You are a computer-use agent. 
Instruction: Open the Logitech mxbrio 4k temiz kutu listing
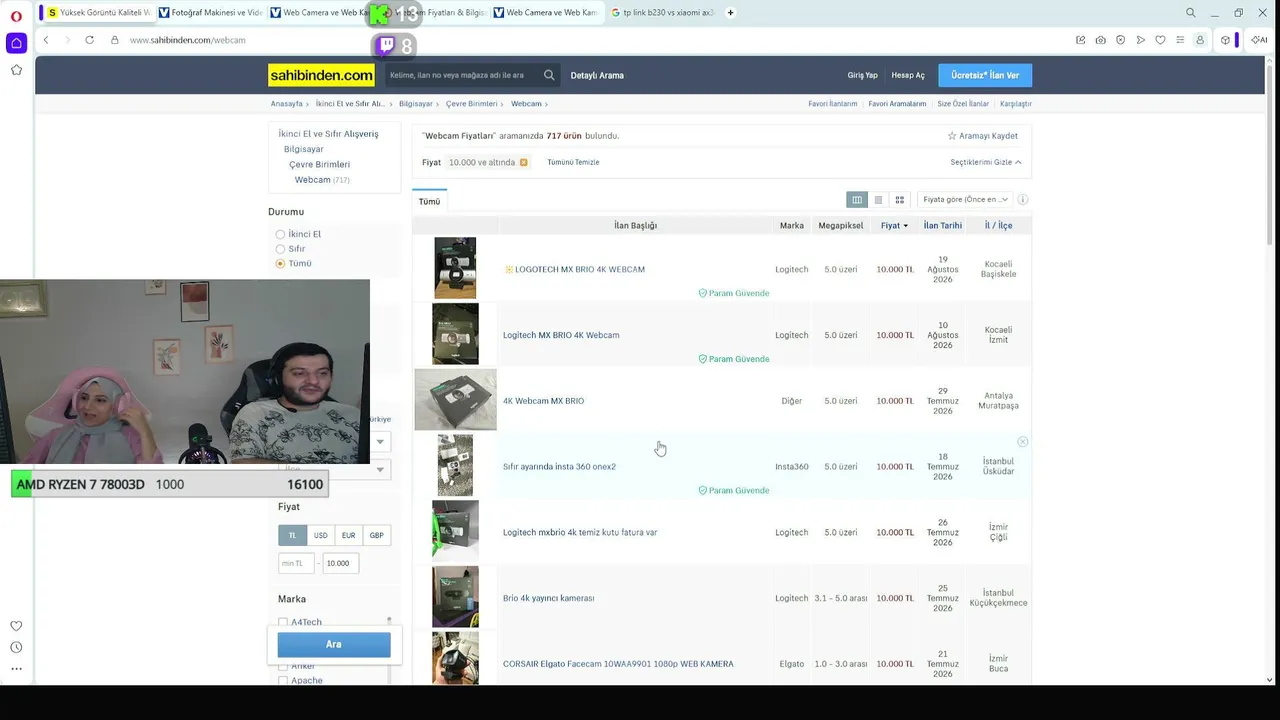pyautogui.click(x=580, y=533)
